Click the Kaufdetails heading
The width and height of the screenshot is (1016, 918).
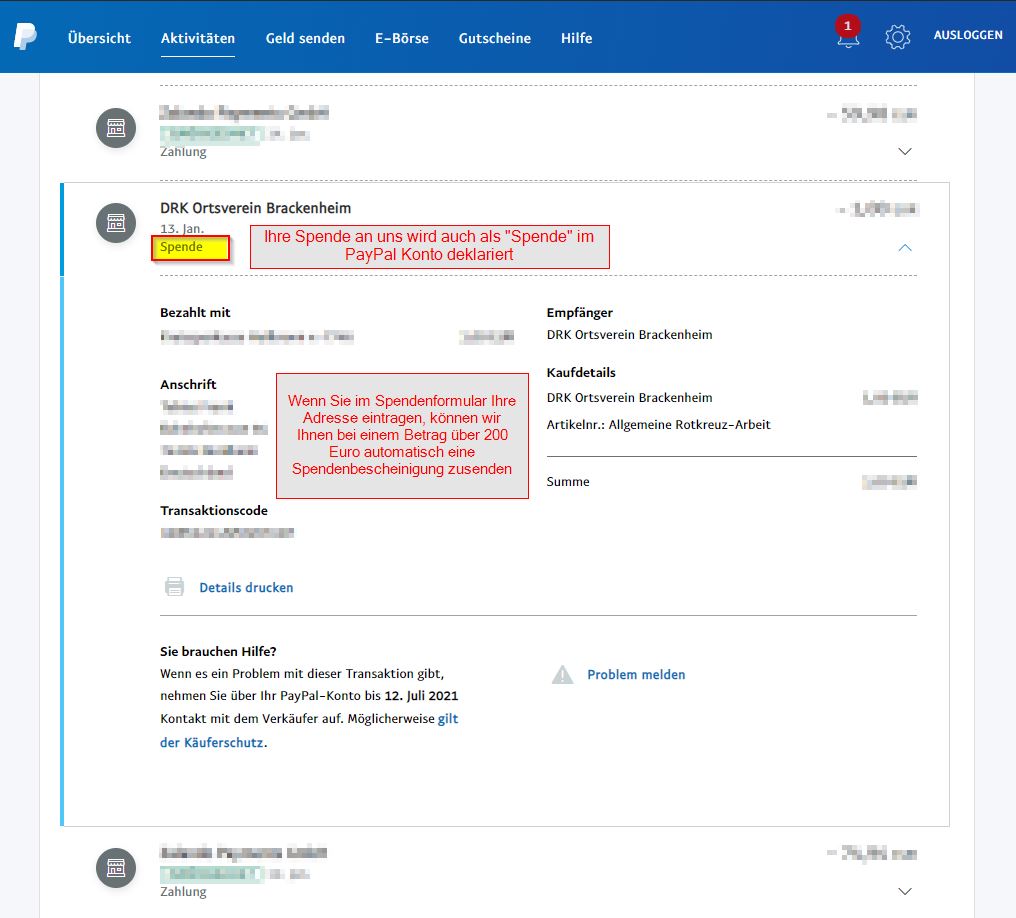(x=581, y=373)
